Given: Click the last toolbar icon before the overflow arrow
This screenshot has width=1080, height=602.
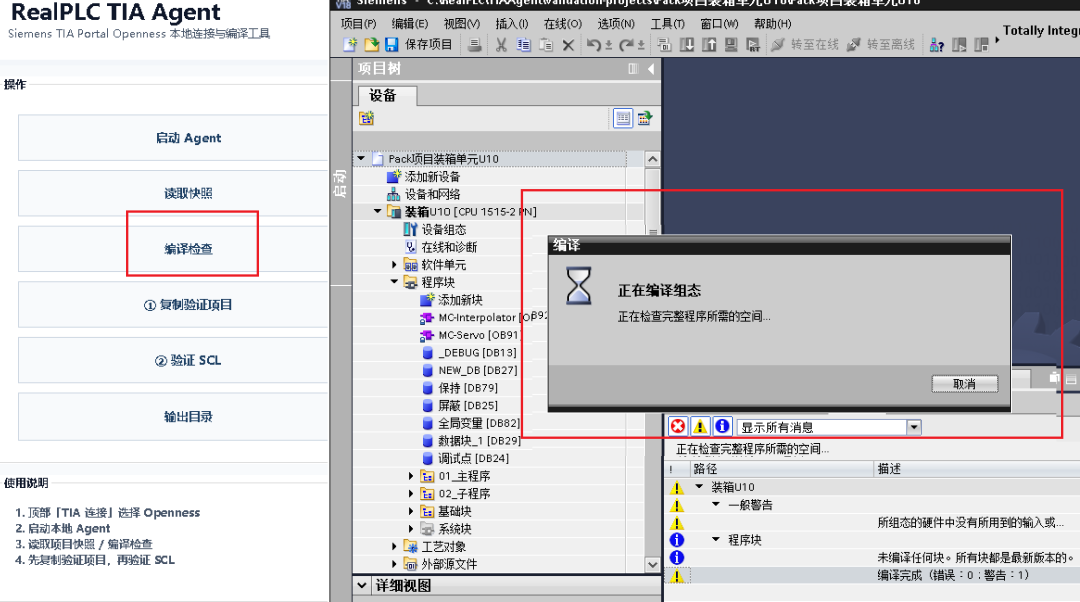Looking at the screenshot, I should click(982, 45).
